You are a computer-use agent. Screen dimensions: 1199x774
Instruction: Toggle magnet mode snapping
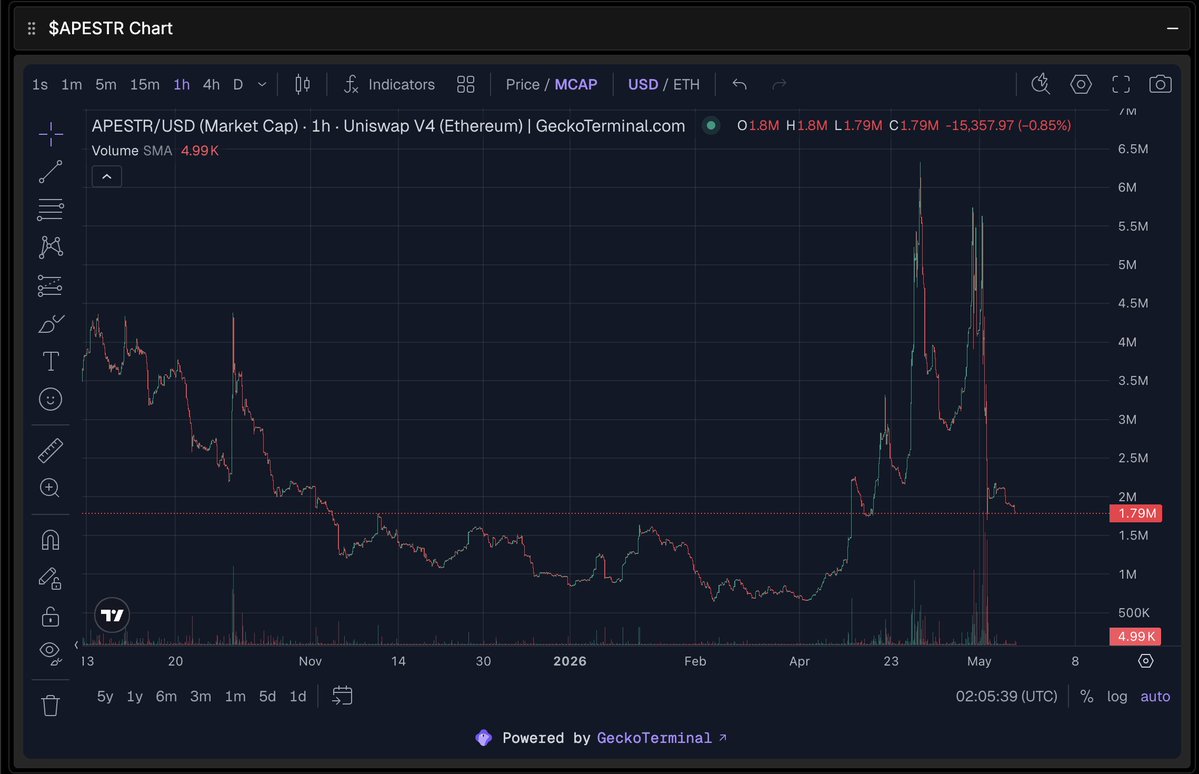tap(50, 540)
